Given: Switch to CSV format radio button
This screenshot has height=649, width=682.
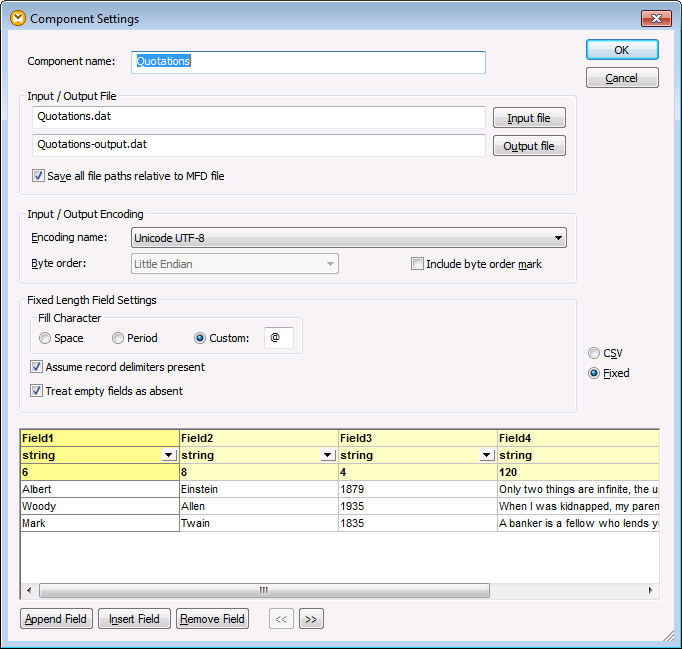Looking at the screenshot, I should click(x=594, y=353).
